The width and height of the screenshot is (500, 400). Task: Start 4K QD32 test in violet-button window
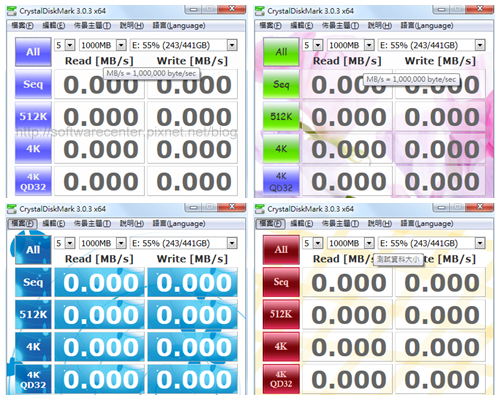click(33, 181)
